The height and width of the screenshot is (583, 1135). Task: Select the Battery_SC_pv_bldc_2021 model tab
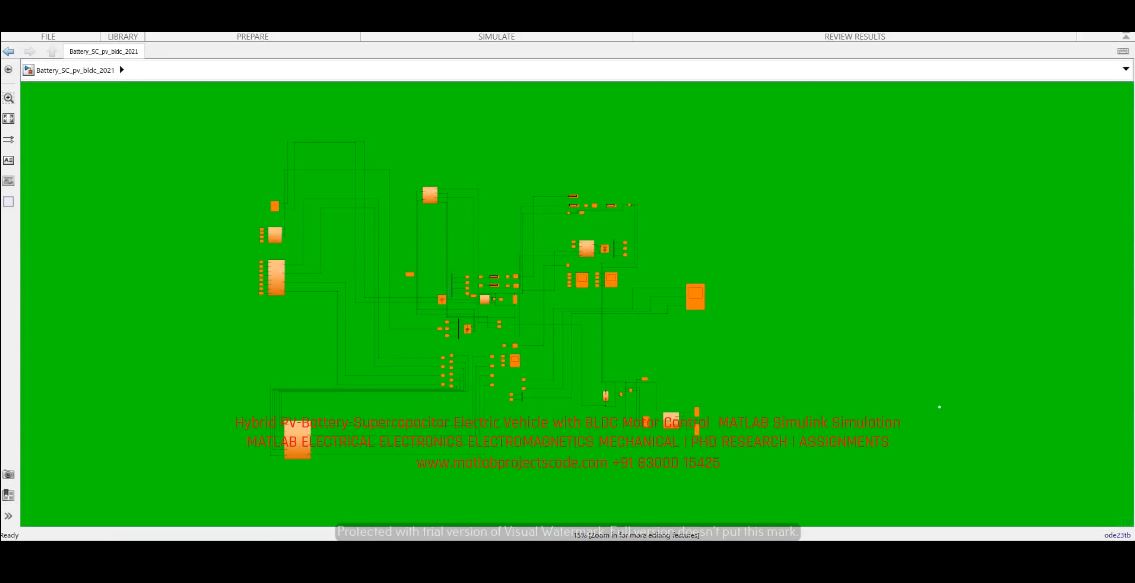104,51
